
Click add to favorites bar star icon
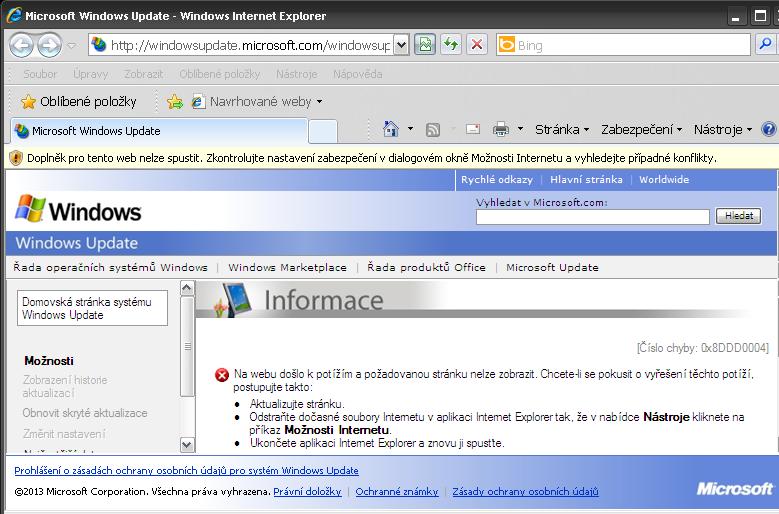[175, 102]
